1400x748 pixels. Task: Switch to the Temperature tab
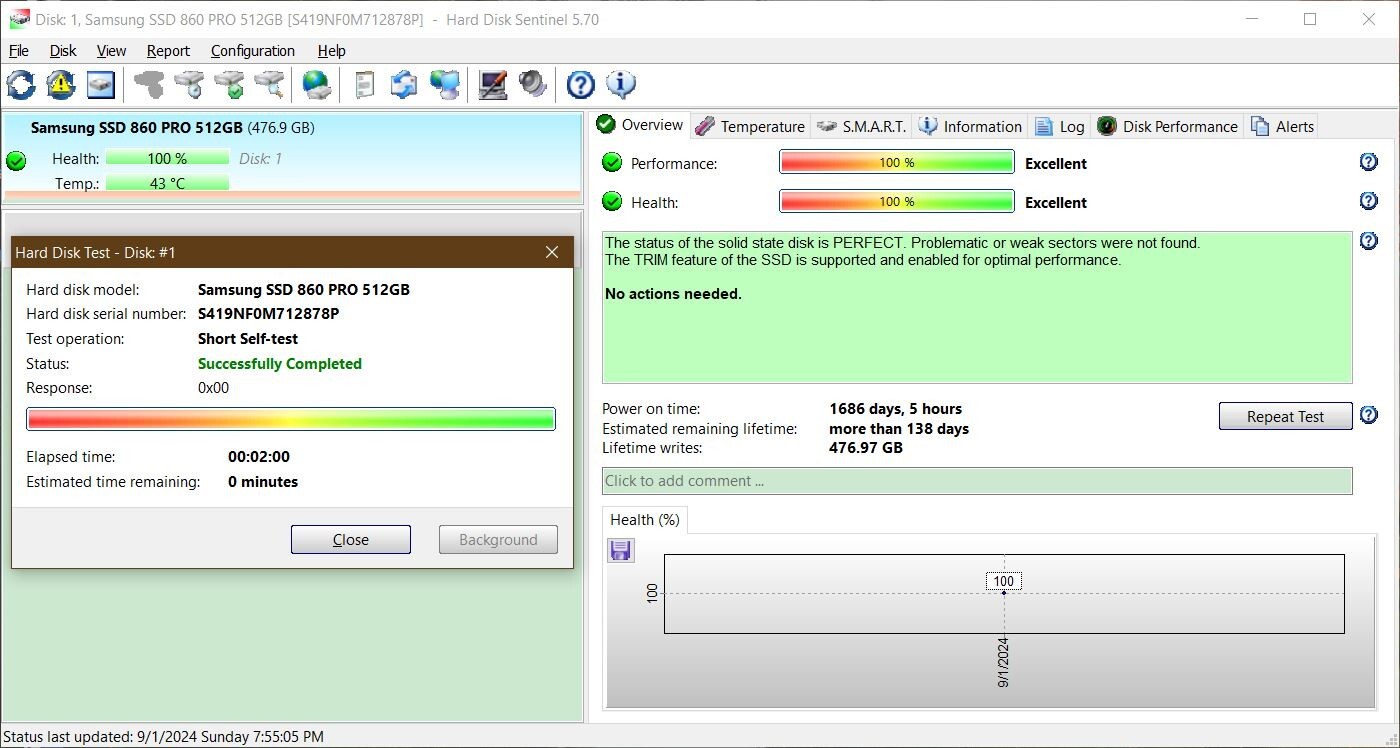click(x=751, y=126)
